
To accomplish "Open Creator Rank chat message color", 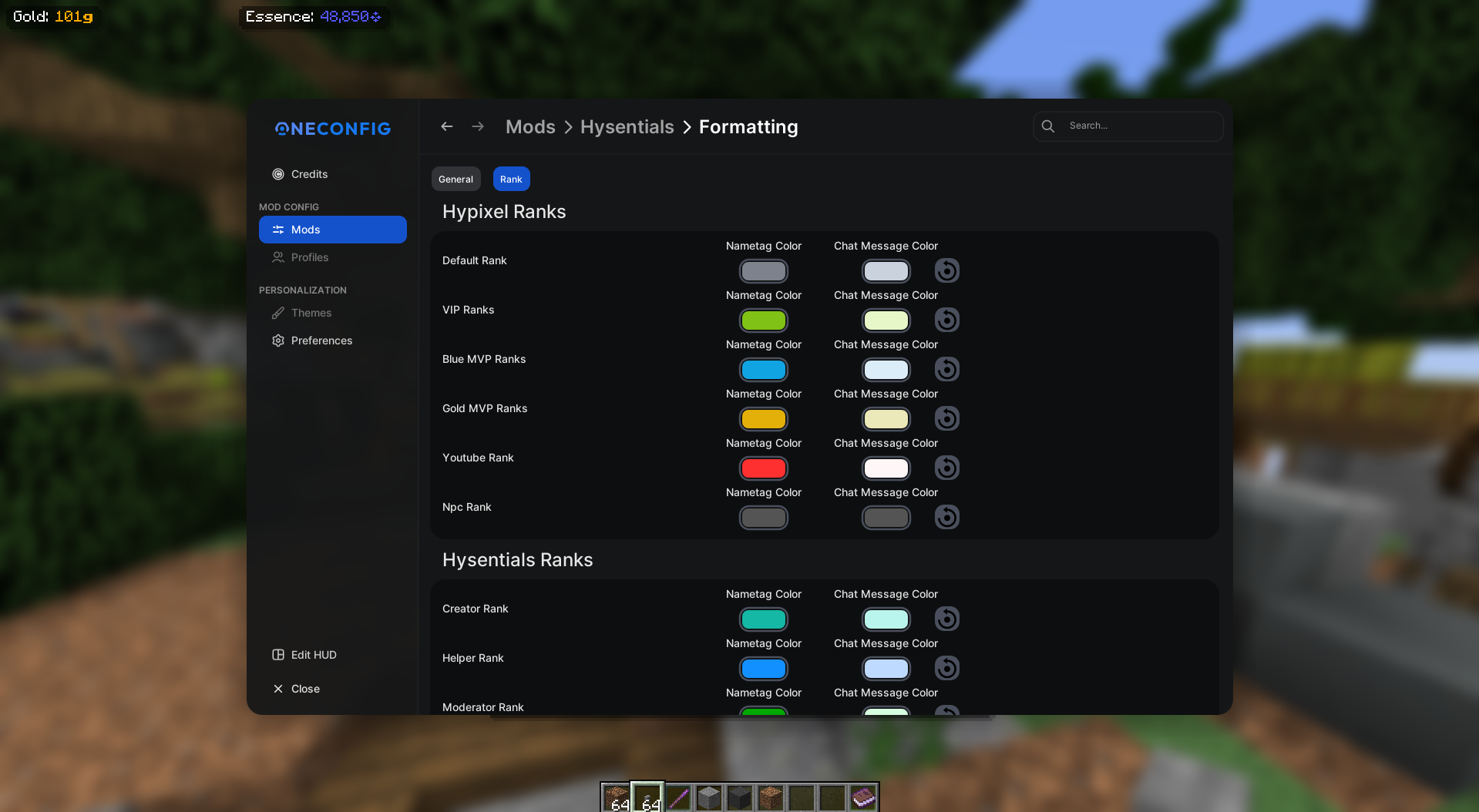I will point(886,619).
